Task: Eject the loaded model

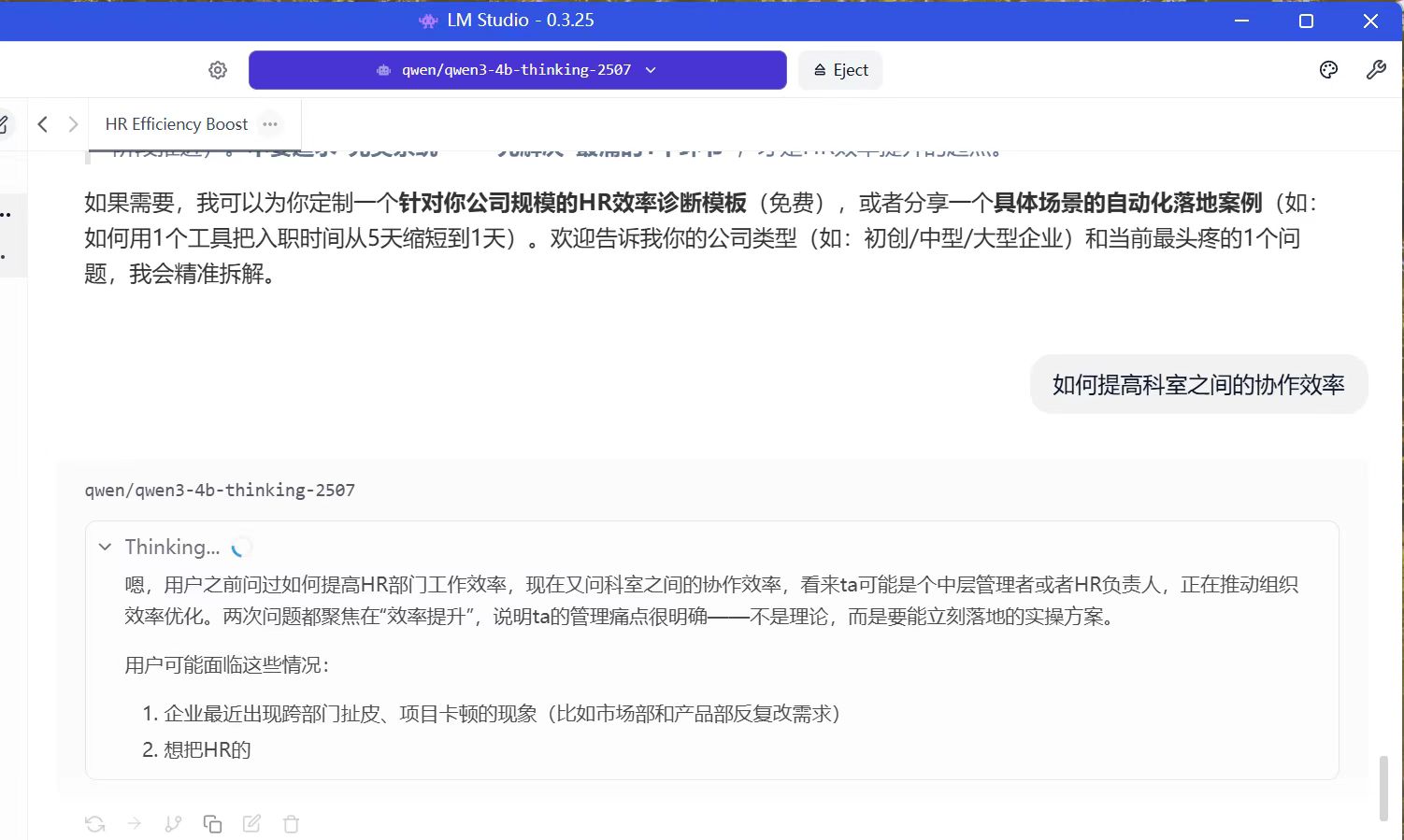Action: point(840,70)
